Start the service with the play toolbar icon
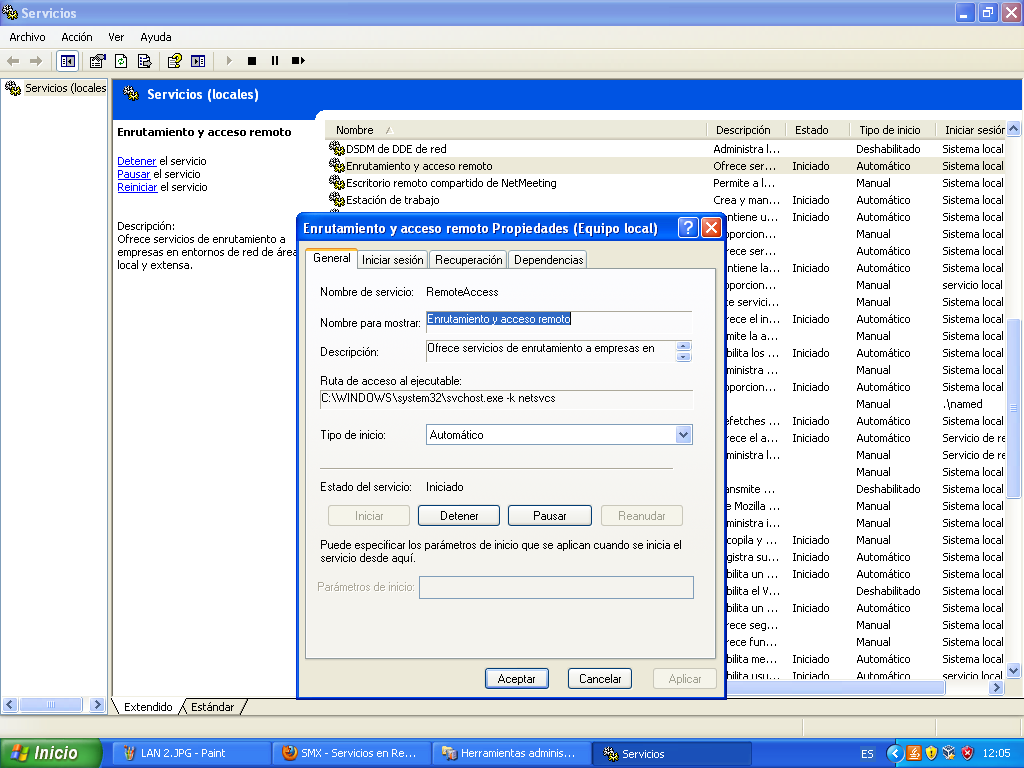Screen dimensions: 1024x768 [x=229, y=61]
